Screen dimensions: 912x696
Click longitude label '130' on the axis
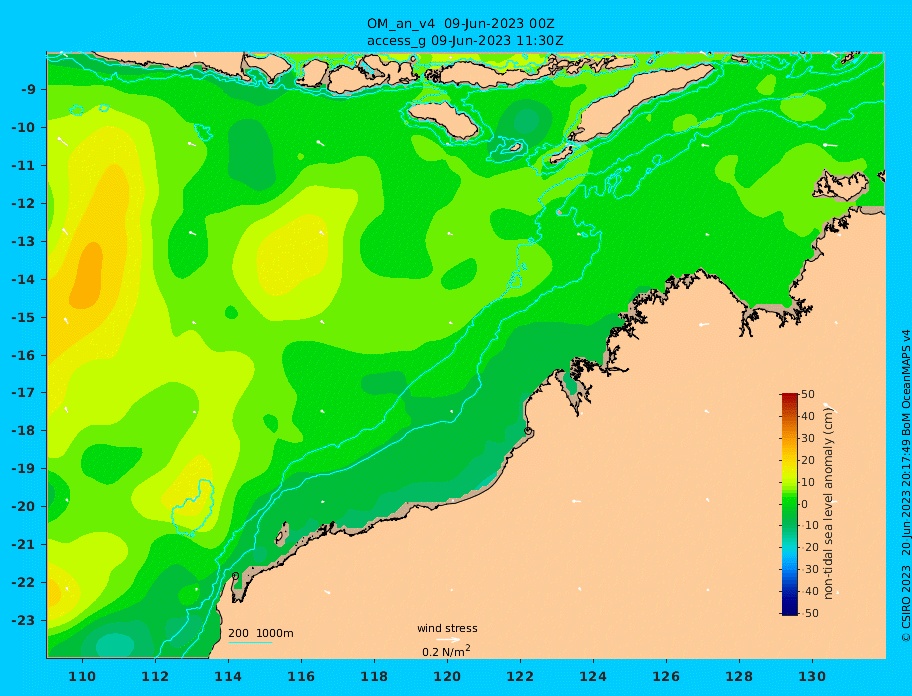pyautogui.click(x=812, y=677)
